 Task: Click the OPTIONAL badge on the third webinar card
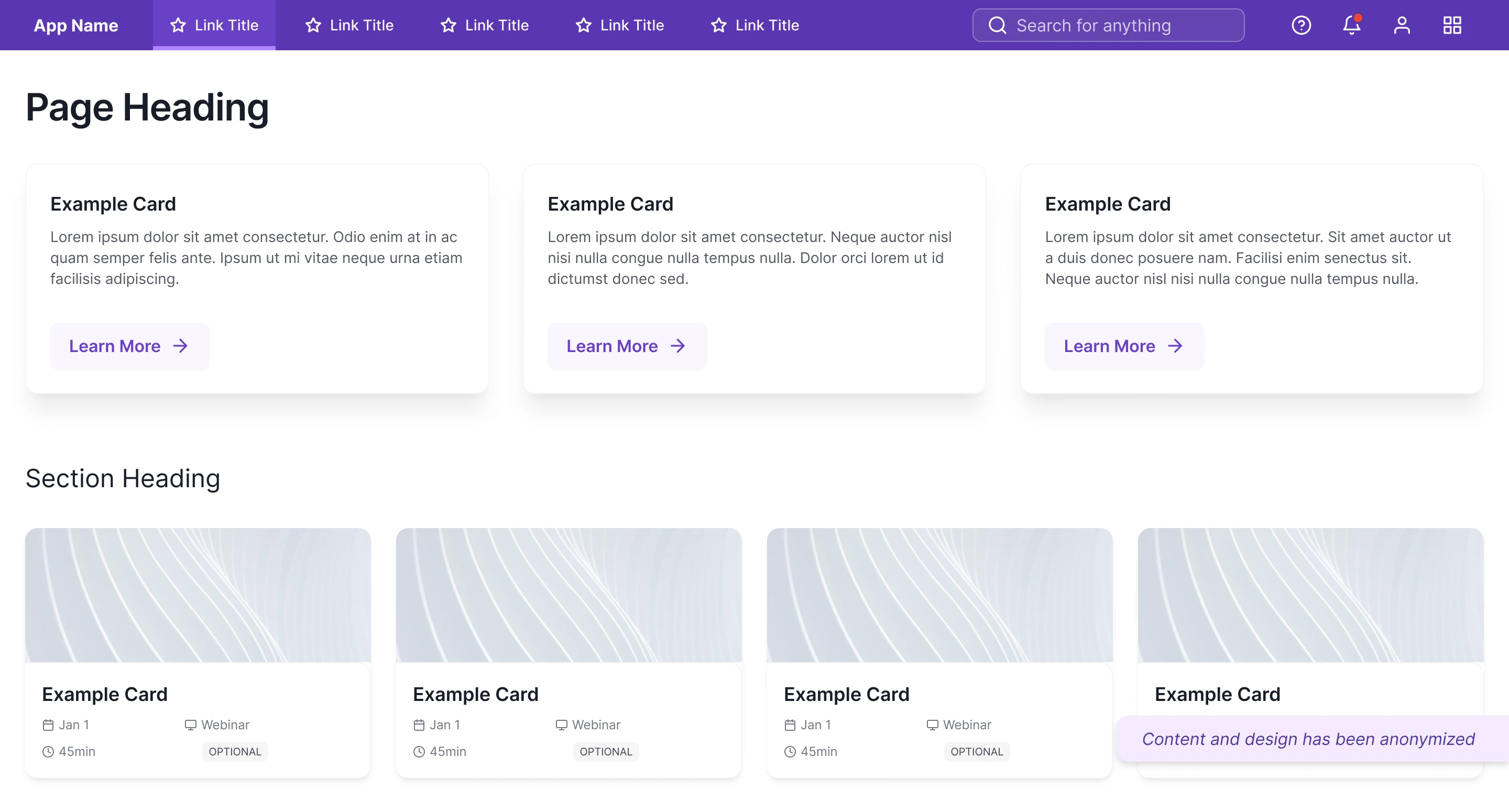pos(977,752)
